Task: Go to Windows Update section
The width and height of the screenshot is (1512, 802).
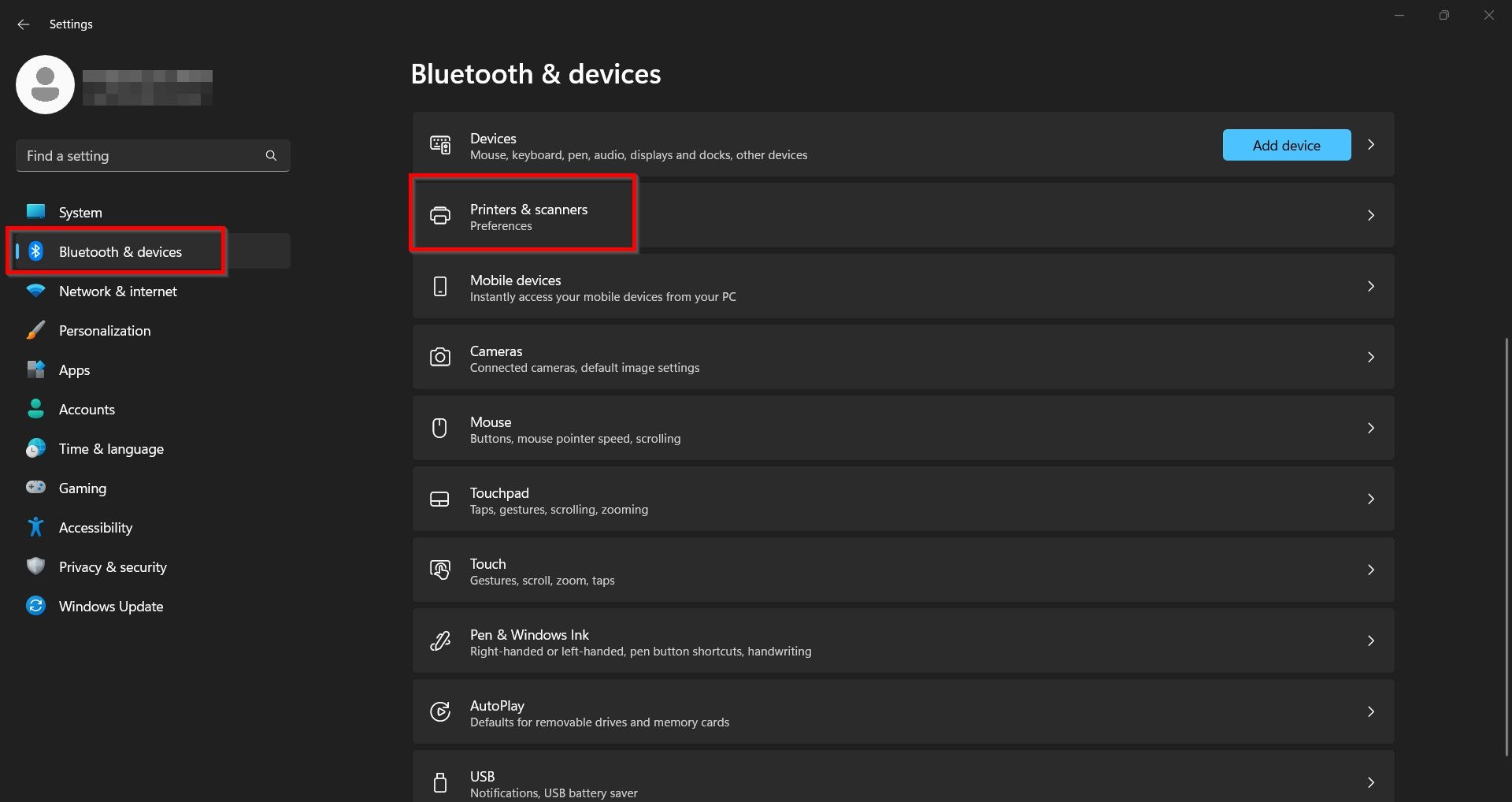Action: [111, 607]
